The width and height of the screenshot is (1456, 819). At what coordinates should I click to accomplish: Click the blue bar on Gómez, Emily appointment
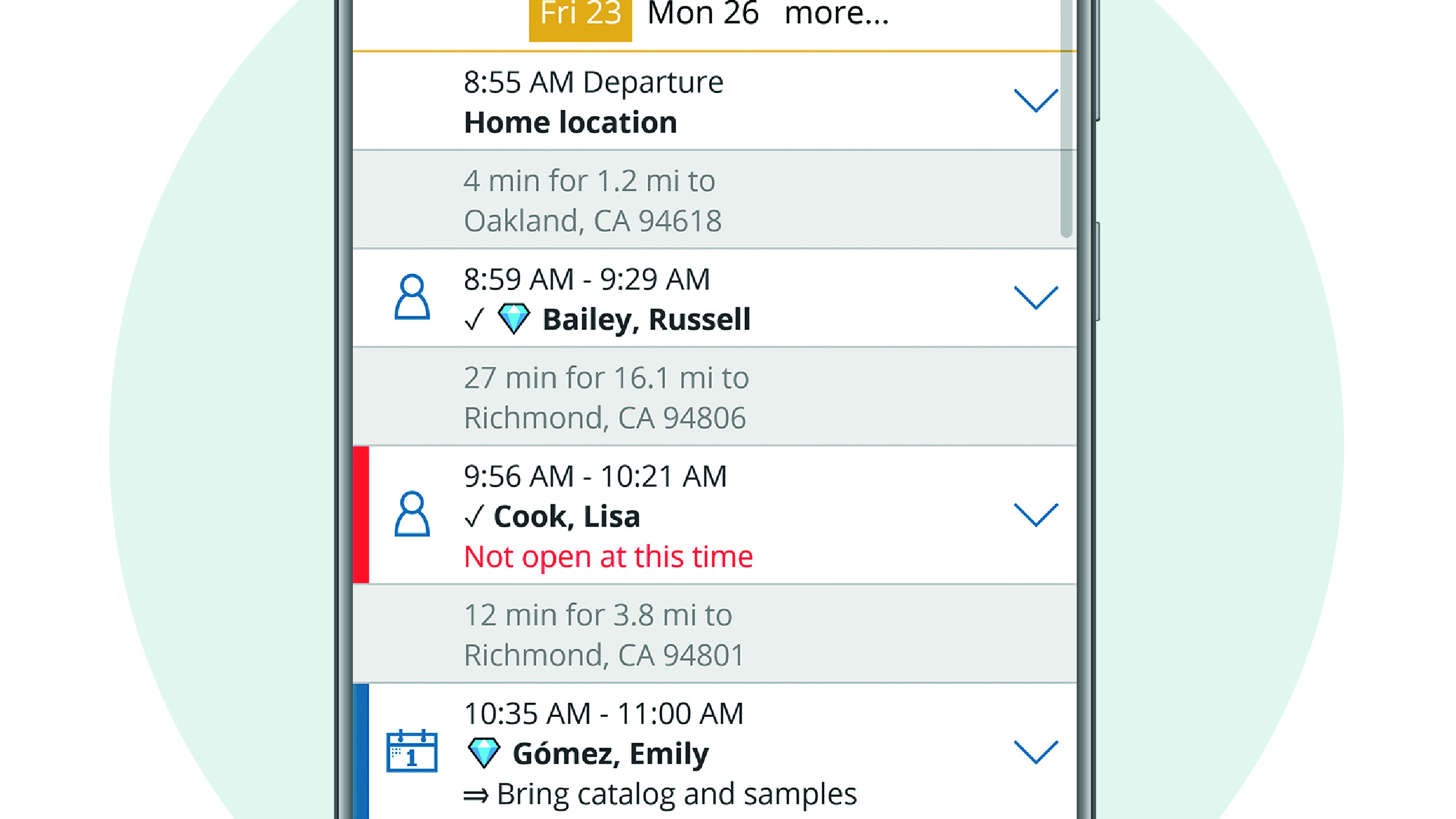[361, 751]
